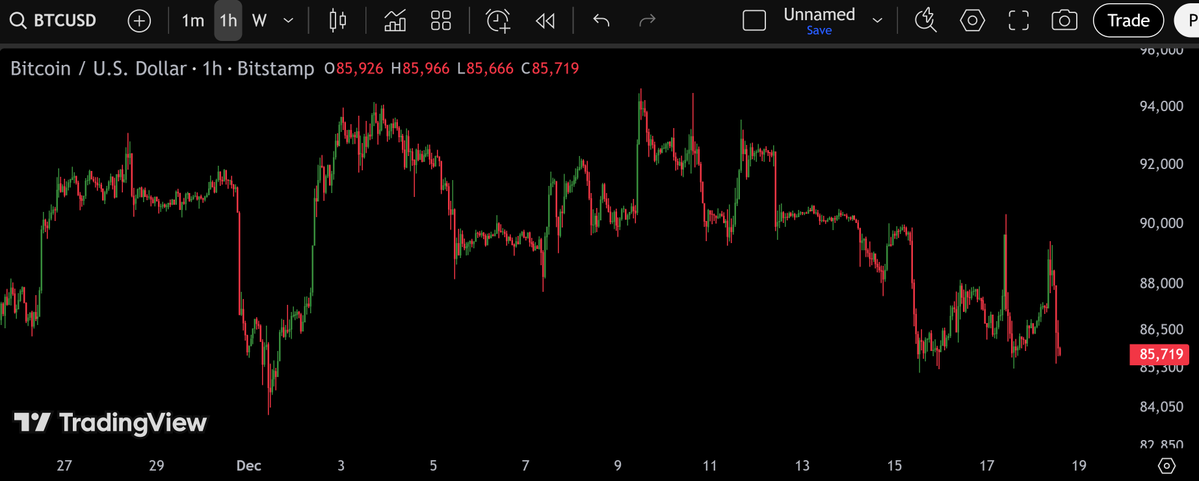Open the candlestick chart type selector
This screenshot has height=481, width=1199.
(x=337, y=21)
